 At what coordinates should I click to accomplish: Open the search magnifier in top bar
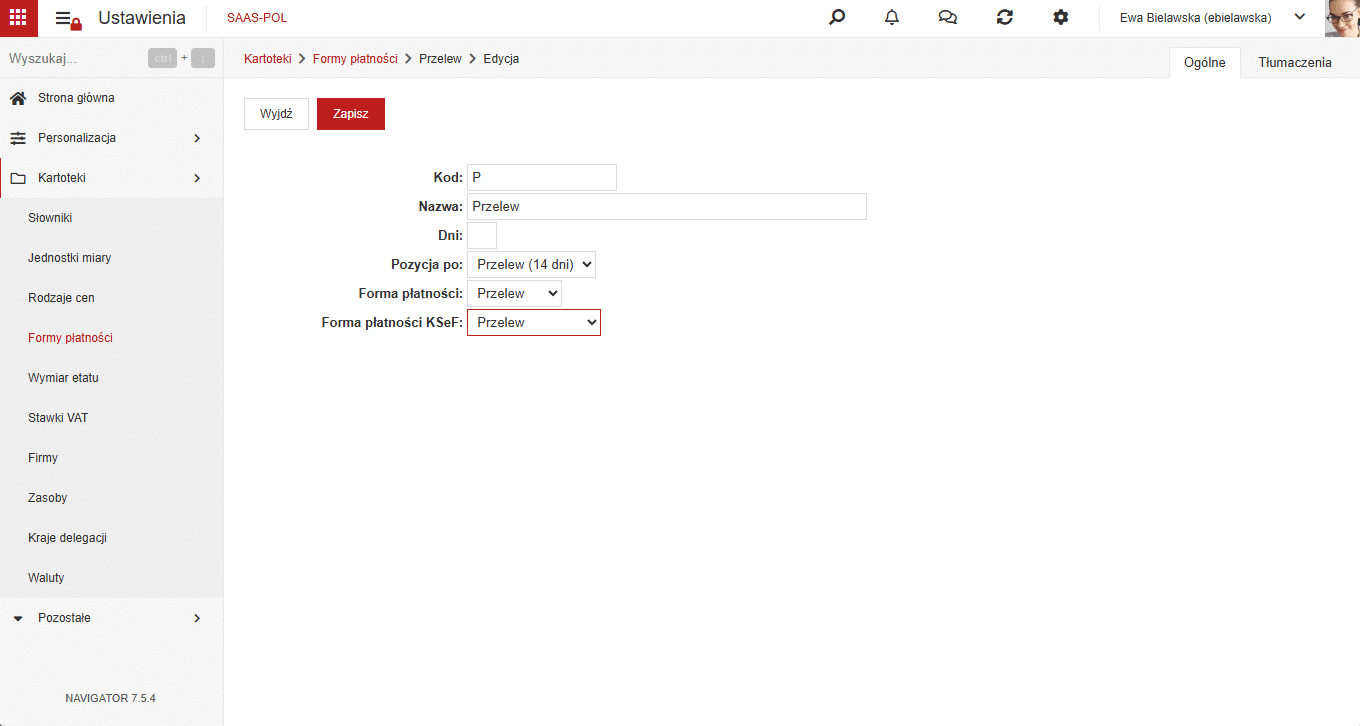pos(837,18)
